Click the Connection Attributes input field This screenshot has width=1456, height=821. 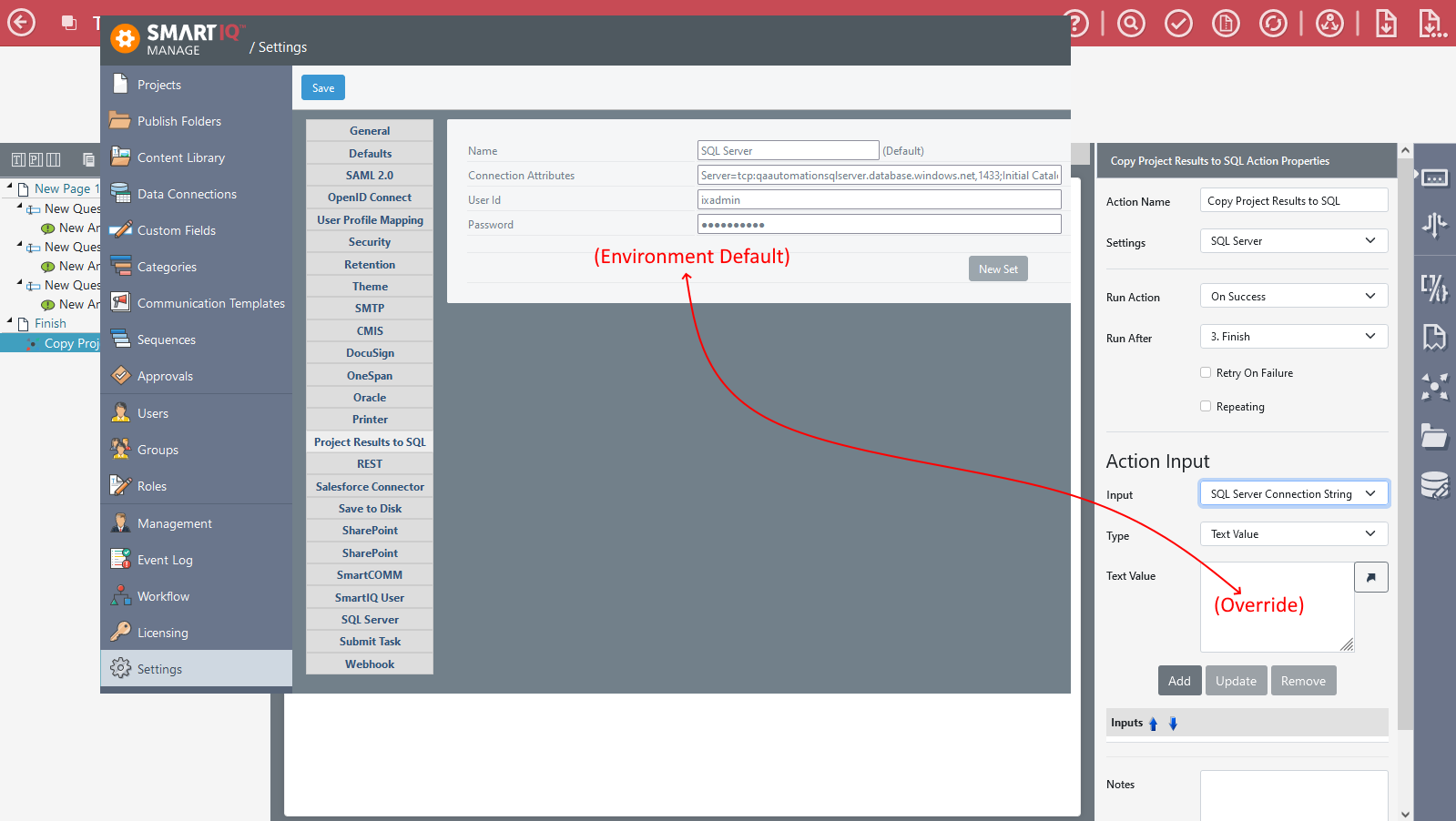pos(880,175)
